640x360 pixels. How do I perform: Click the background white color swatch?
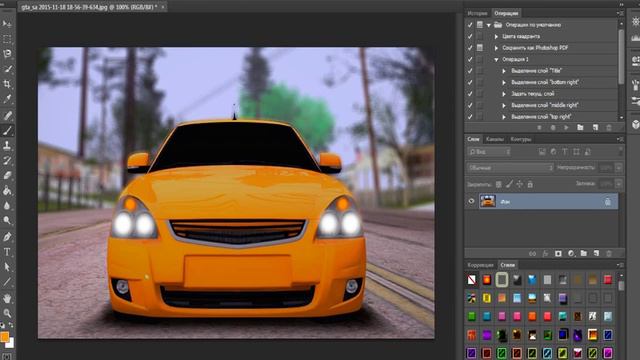click(10, 343)
